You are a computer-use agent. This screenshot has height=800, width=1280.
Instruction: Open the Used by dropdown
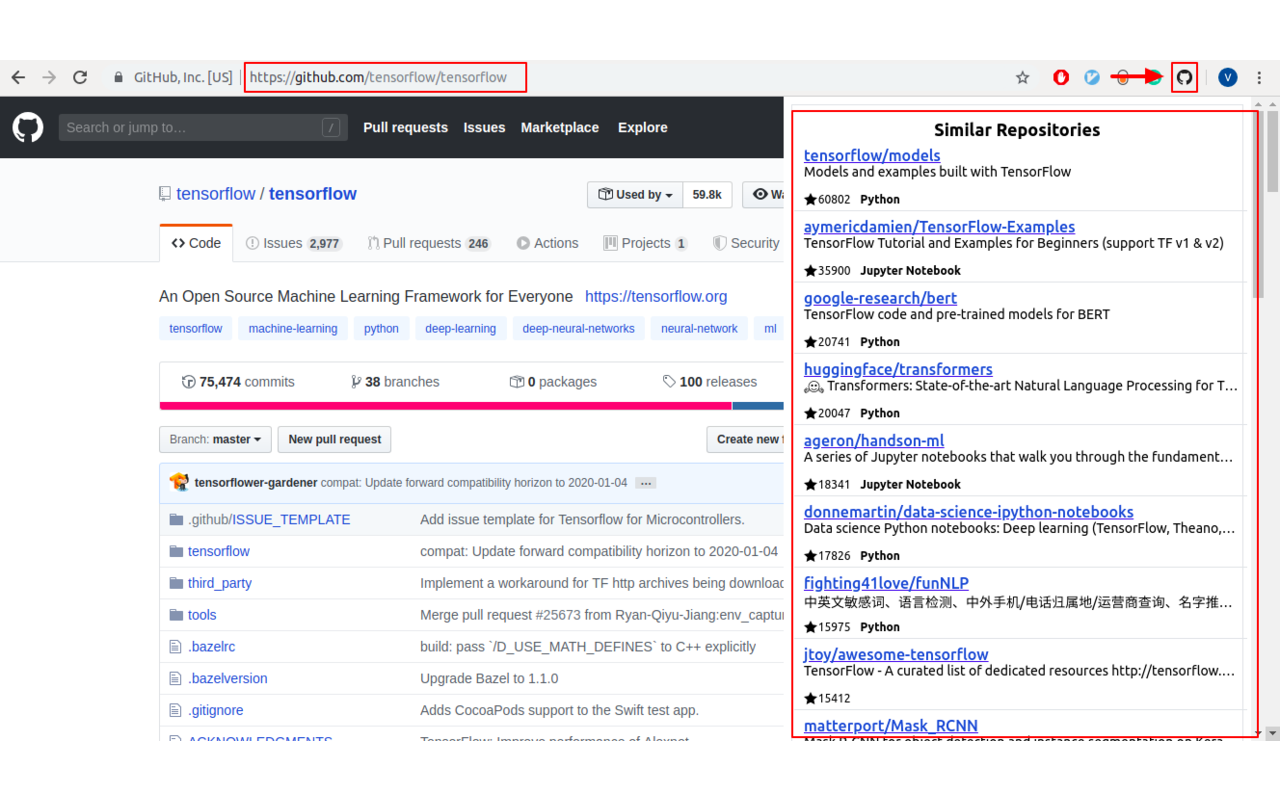point(634,194)
